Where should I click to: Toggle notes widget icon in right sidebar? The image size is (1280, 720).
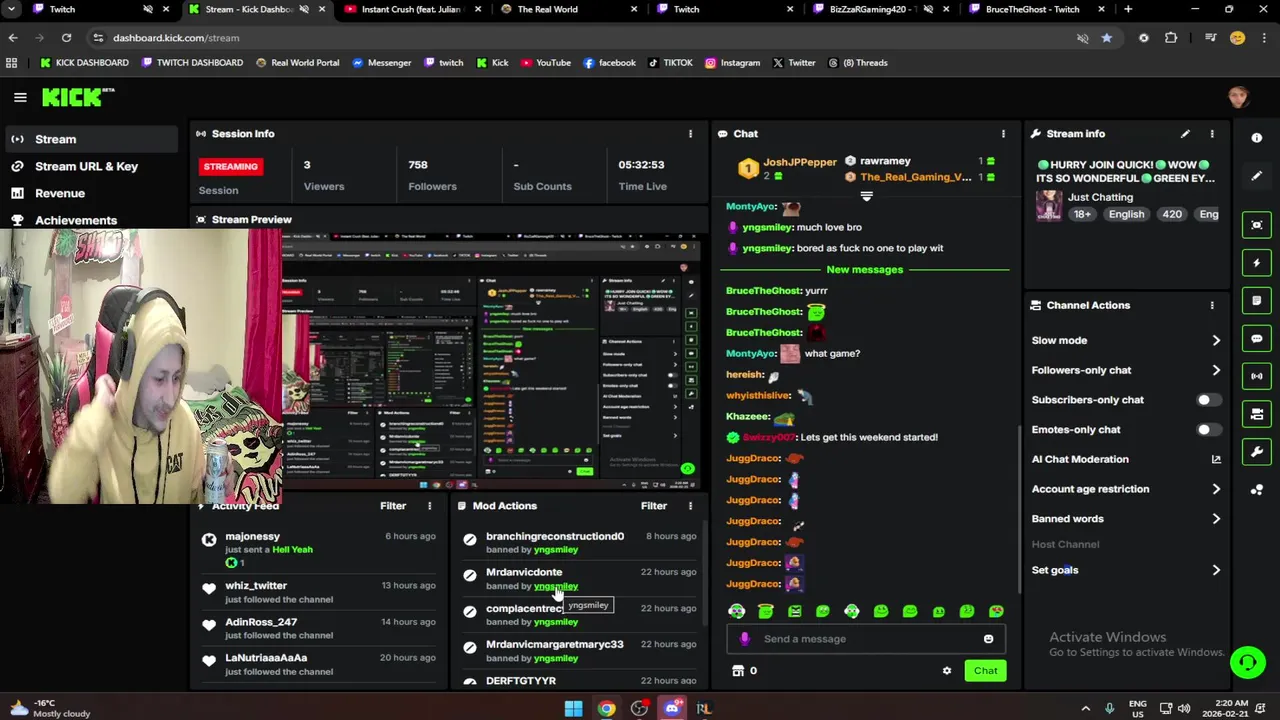point(1257,301)
